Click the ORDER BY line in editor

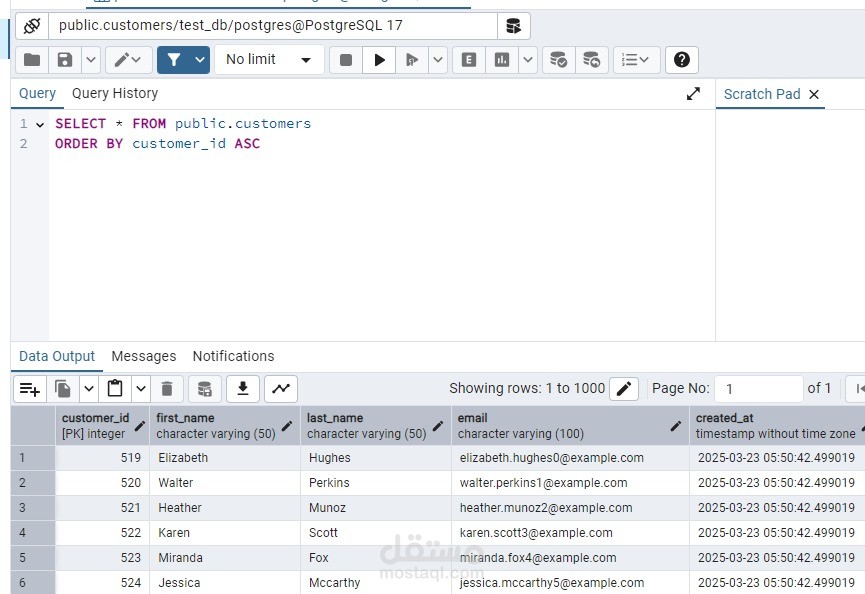tap(157, 144)
